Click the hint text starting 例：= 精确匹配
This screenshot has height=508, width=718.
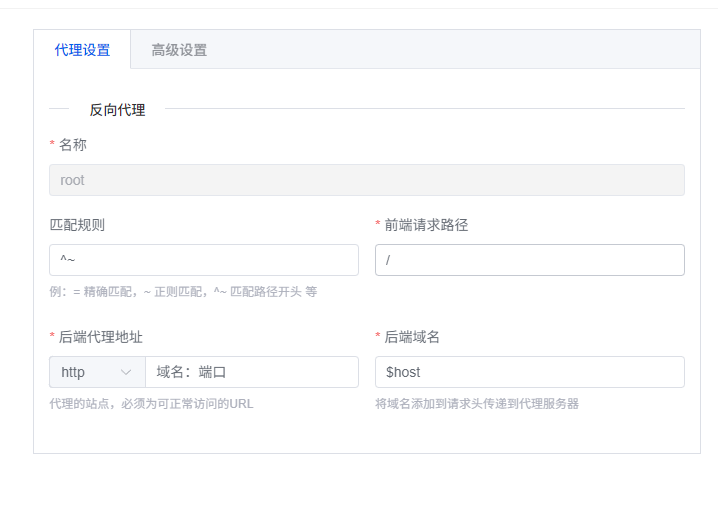pyautogui.click(x=183, y=292)
